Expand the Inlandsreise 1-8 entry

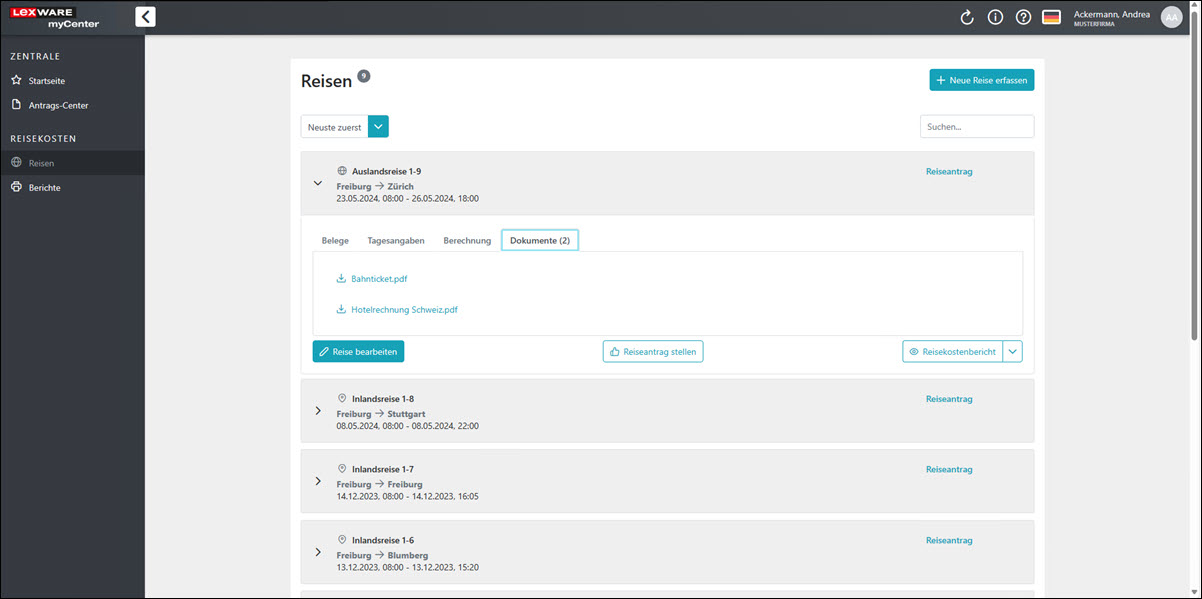(318, 411)
